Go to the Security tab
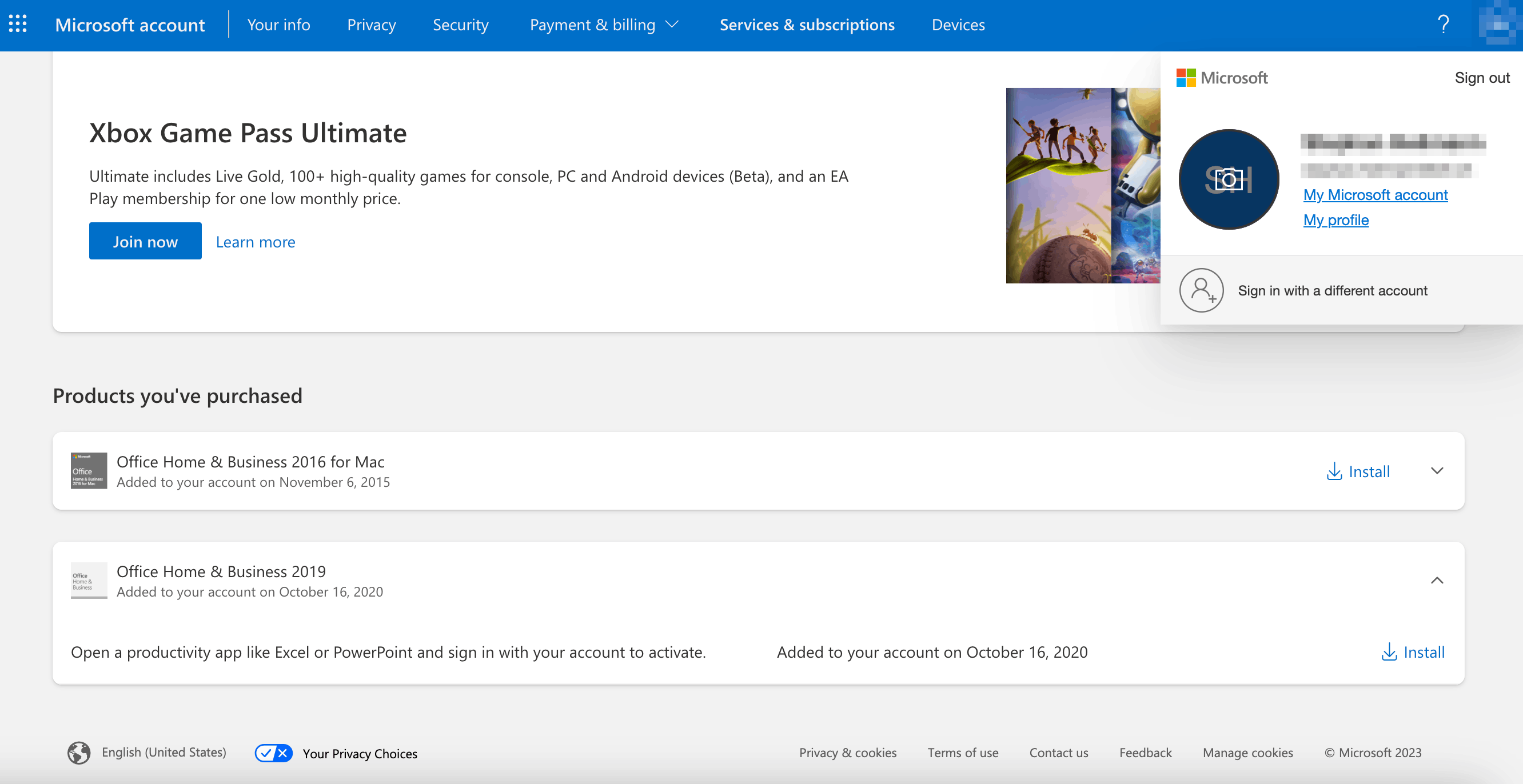 (x=461, y=25)
